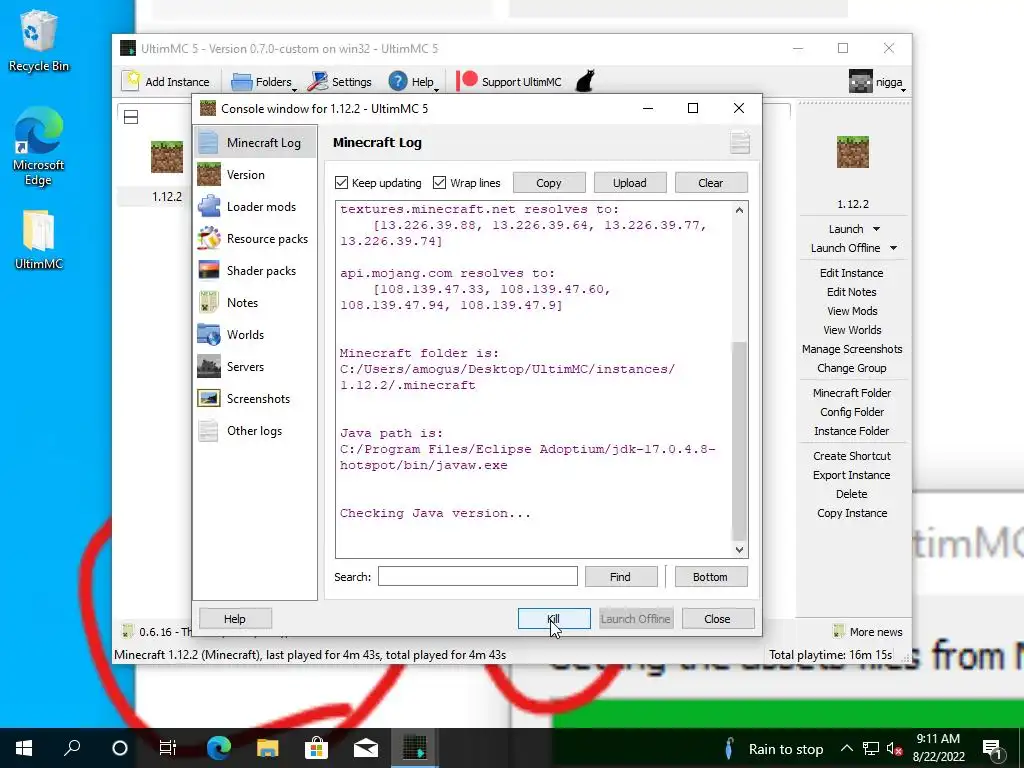1024x768 pixels.
Task: Close the console window via Close button
Action: 718,618
